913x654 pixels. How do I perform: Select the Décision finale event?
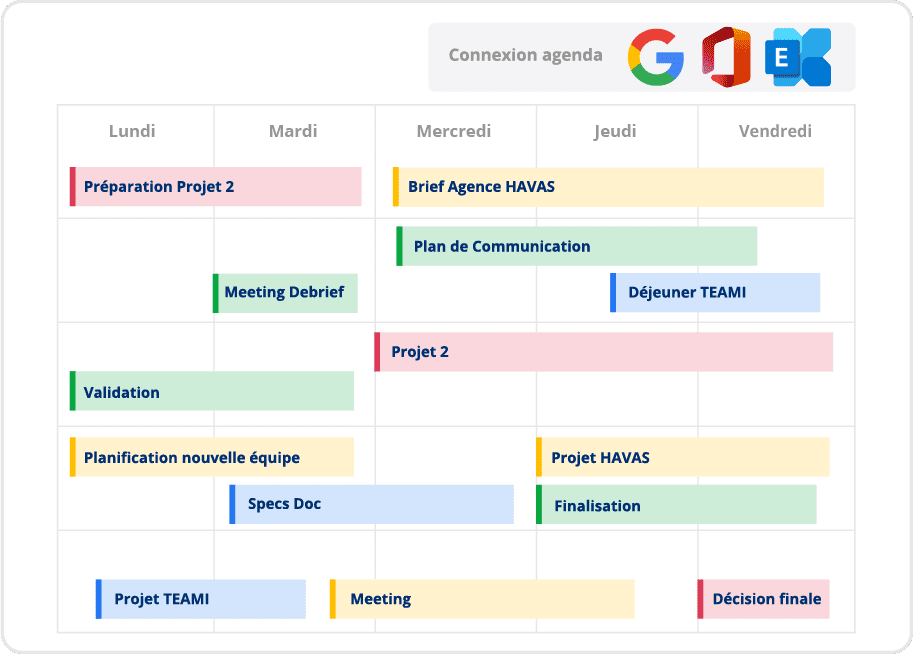764,599
